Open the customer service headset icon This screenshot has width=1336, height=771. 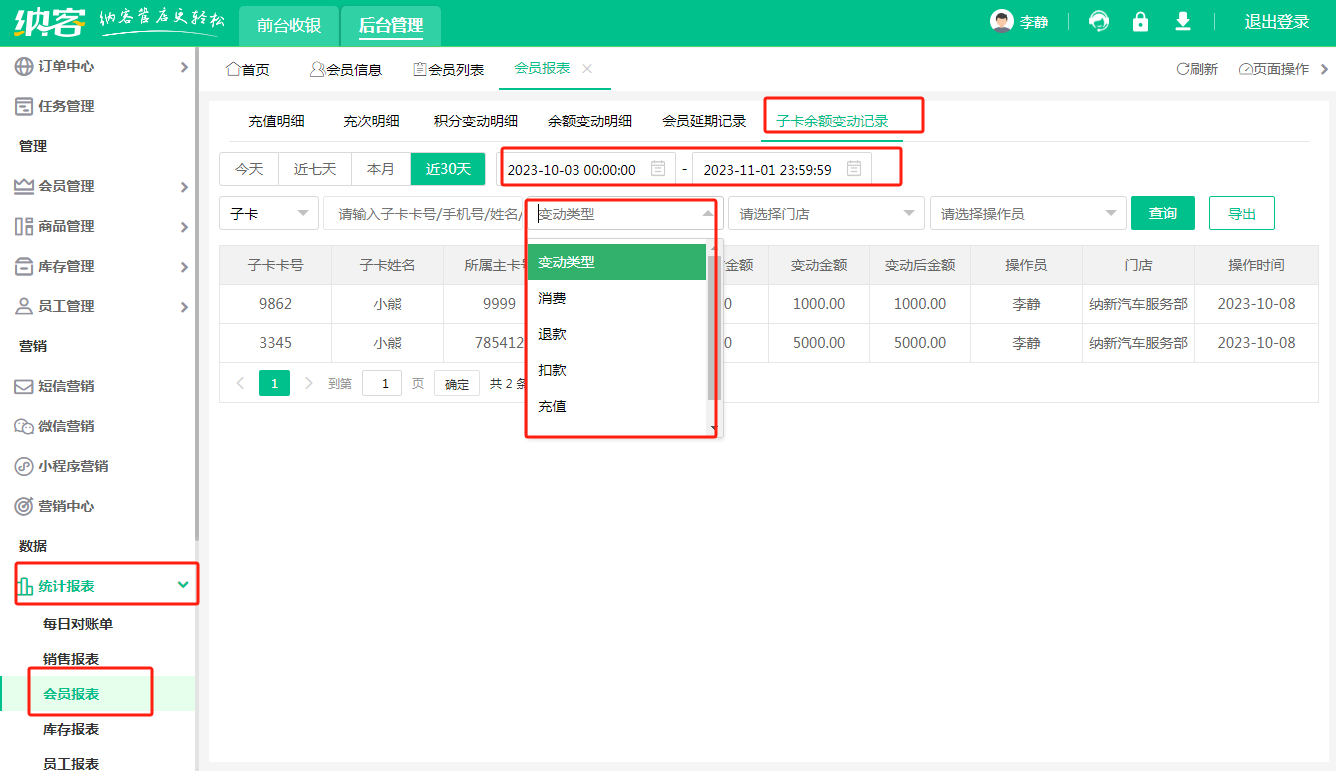(1098, 20)
